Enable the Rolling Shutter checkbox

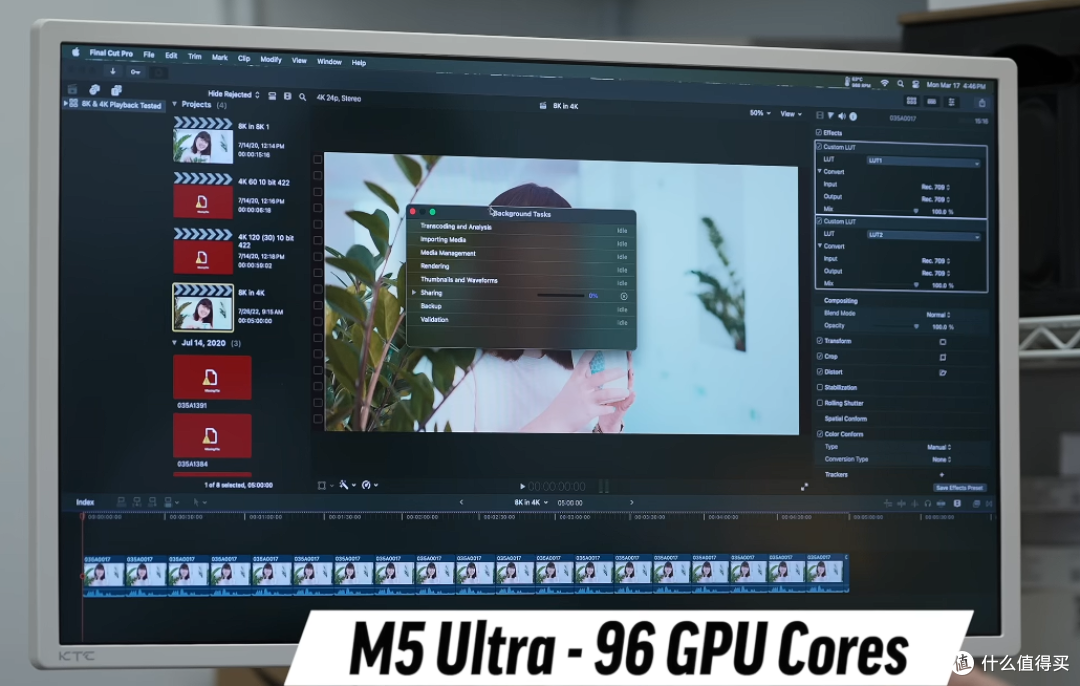pos(820,402)
